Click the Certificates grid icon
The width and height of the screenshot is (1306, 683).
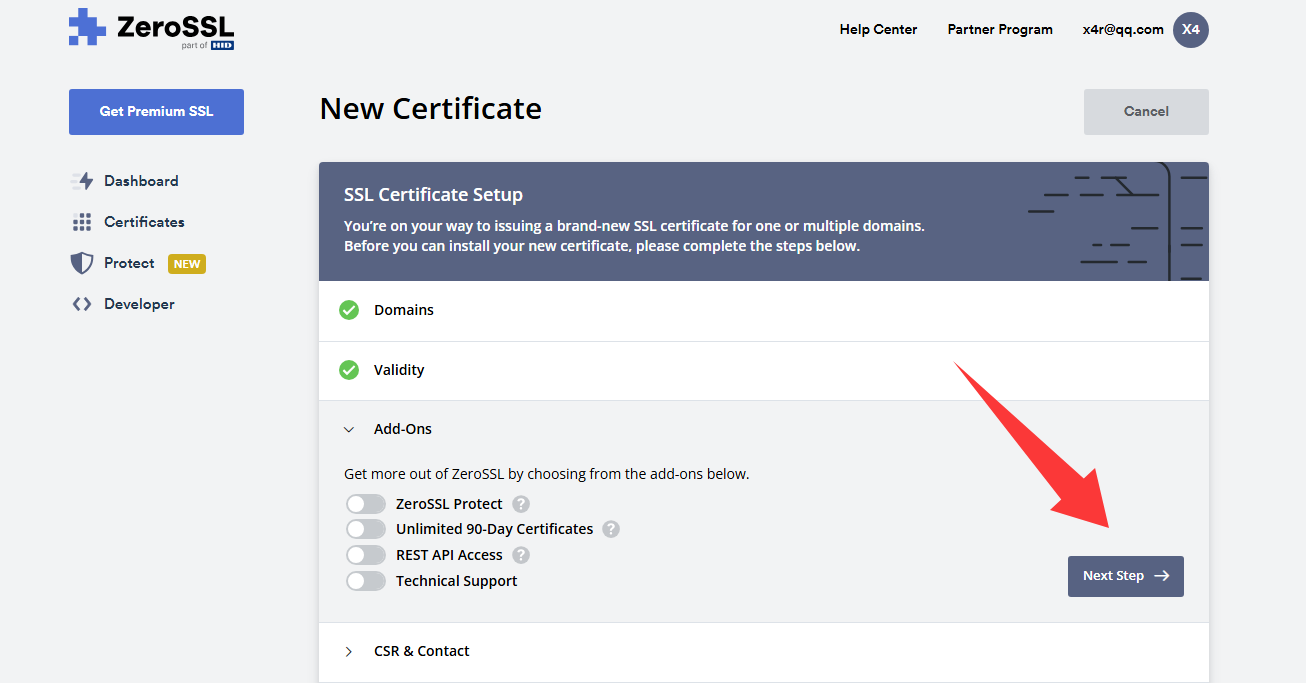click(x=82, y=222)
